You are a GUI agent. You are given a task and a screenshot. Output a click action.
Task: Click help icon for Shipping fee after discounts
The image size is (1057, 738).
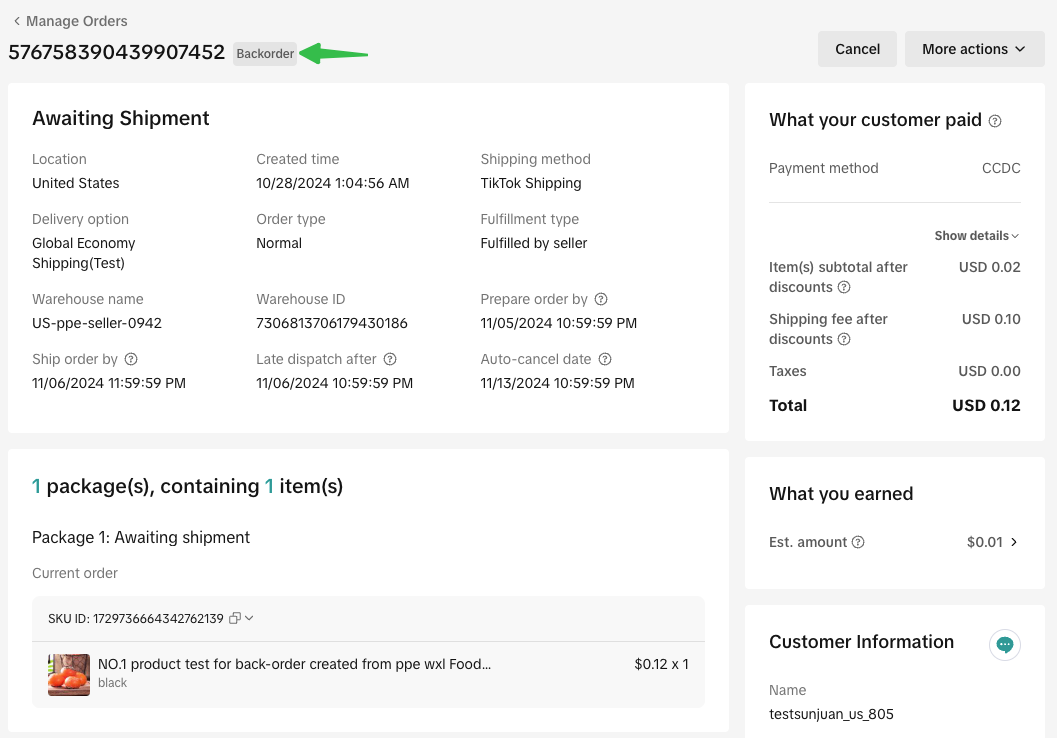point(844,339)
